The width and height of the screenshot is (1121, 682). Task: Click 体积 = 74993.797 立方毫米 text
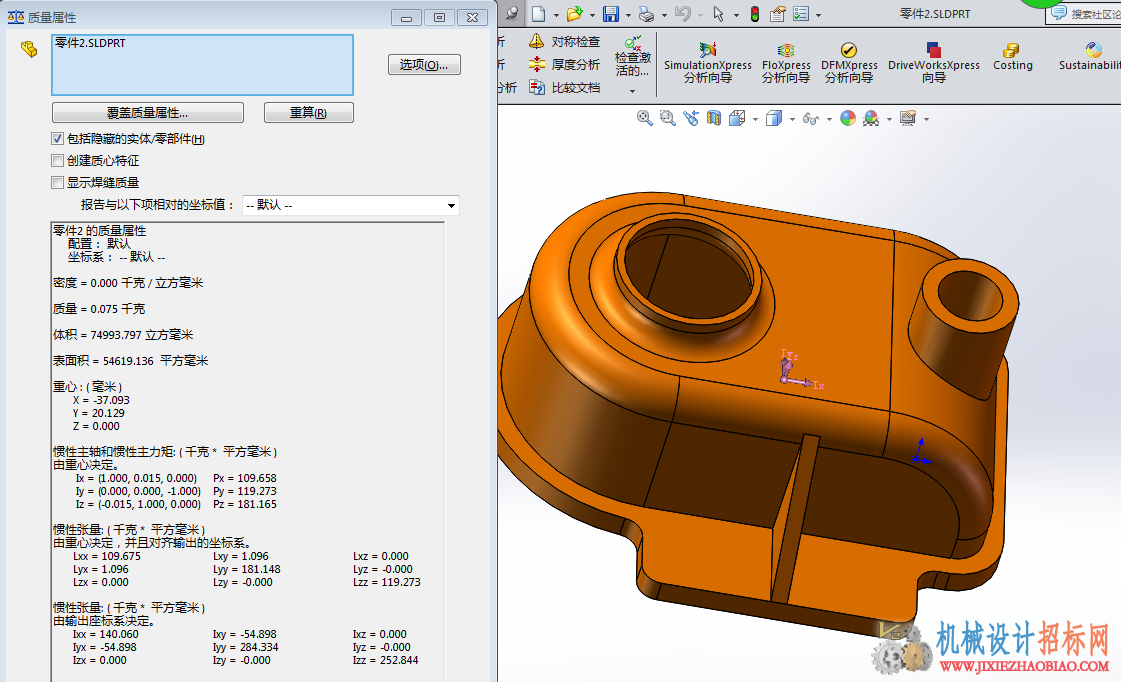coord(123,335)
